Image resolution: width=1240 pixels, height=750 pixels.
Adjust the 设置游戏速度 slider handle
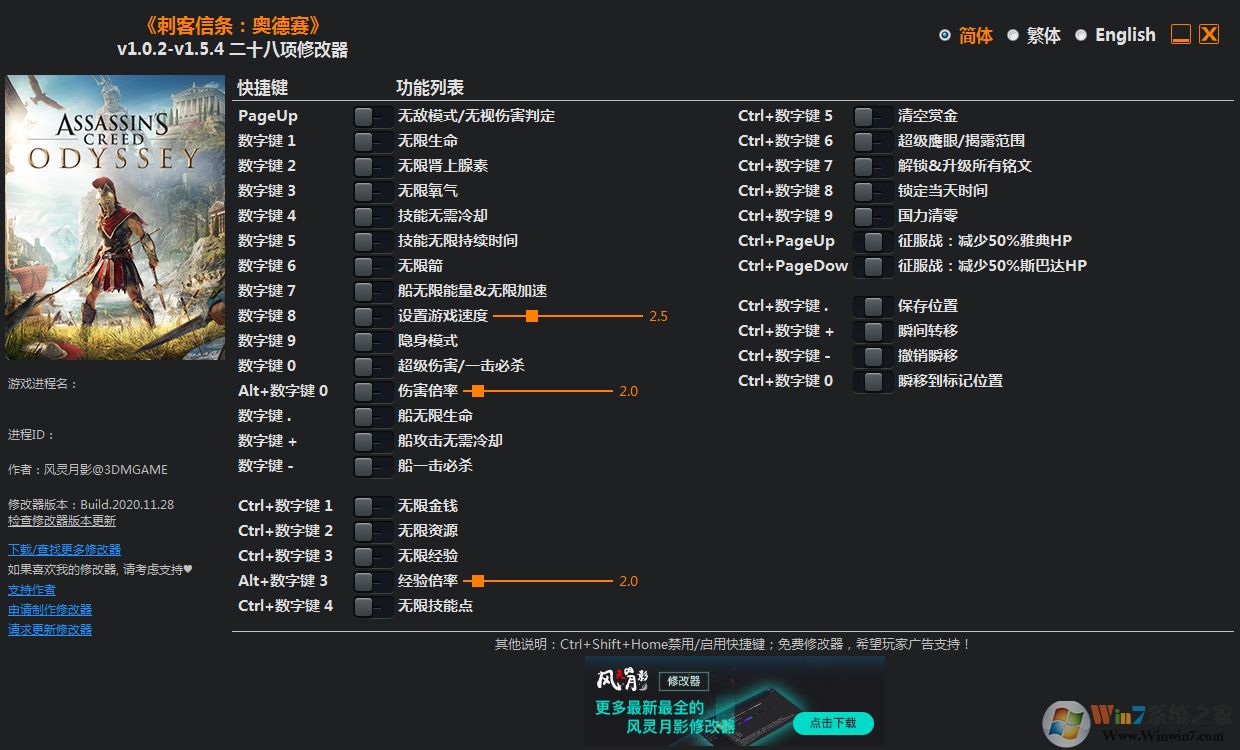[530, 315]
